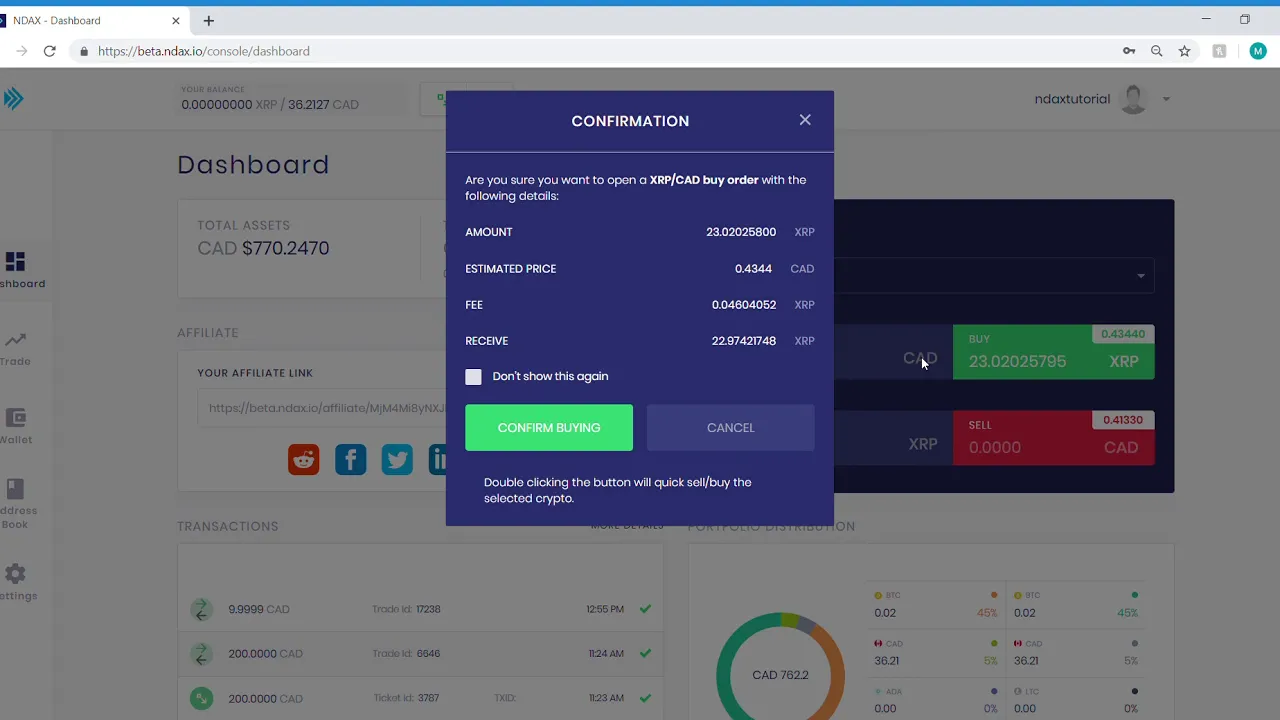Click the Ticket 3767 deposit icon
1280x720 pixels.
202,698
